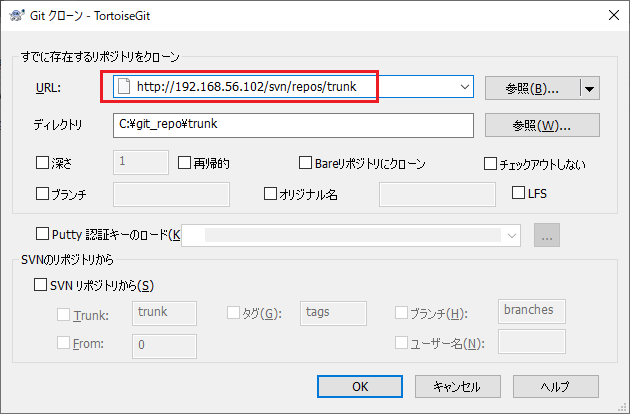Image resolution: width=630 pixels, height=414 pixels.
Task: Enable the オリジナル名 checkbox
Action: tap(270, 193)
